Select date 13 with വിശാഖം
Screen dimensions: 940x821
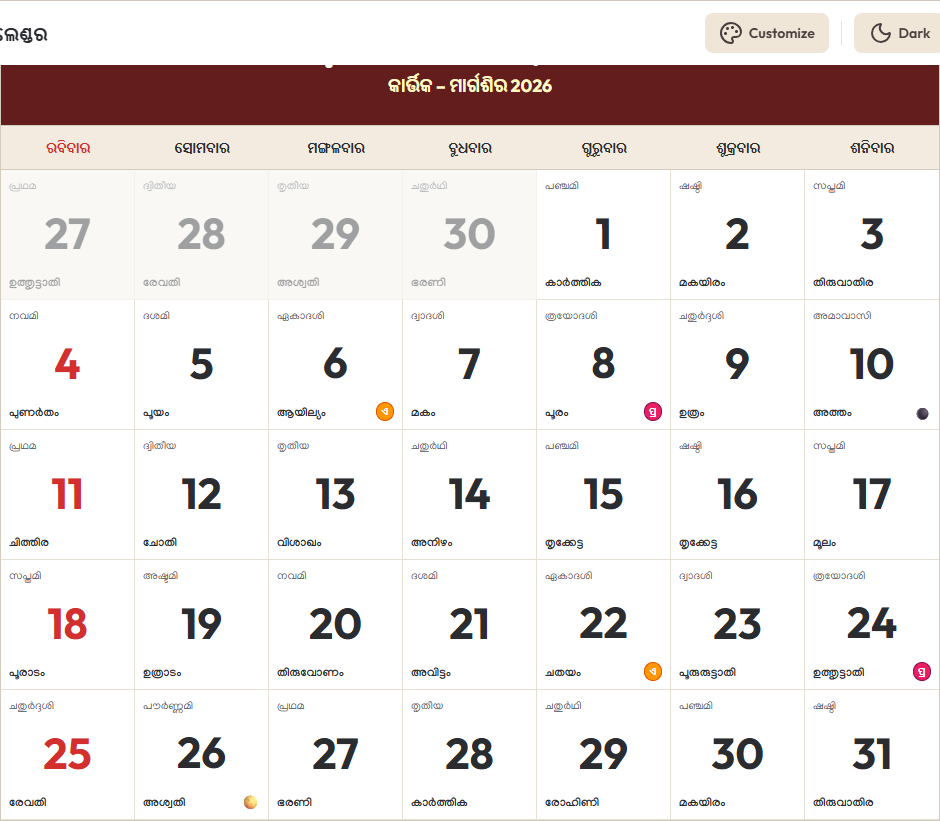coord(336,495)
